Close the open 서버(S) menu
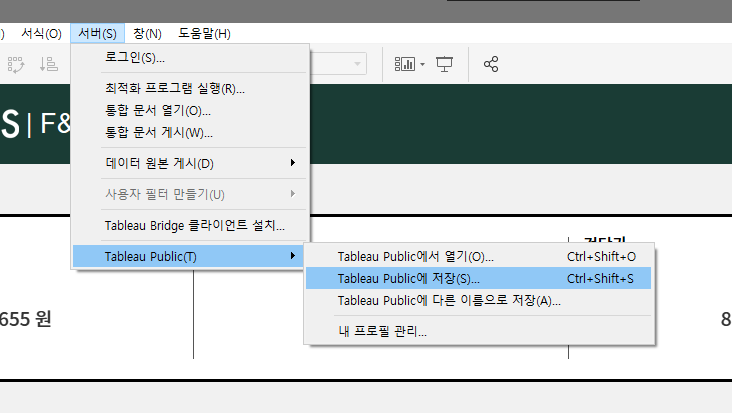Viewport: 732px width, 413px height. pyautogui.click(x=97, y=34)
